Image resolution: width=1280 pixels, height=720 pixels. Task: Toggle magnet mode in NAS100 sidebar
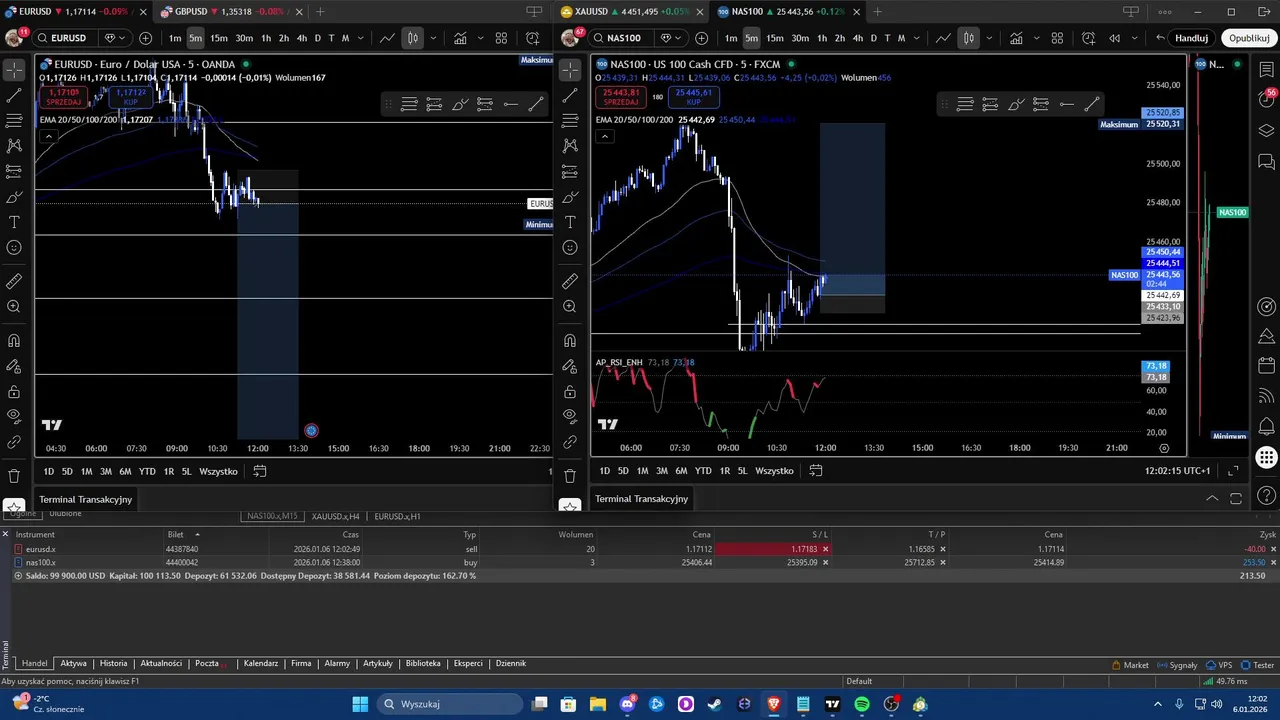click(570, 341)
